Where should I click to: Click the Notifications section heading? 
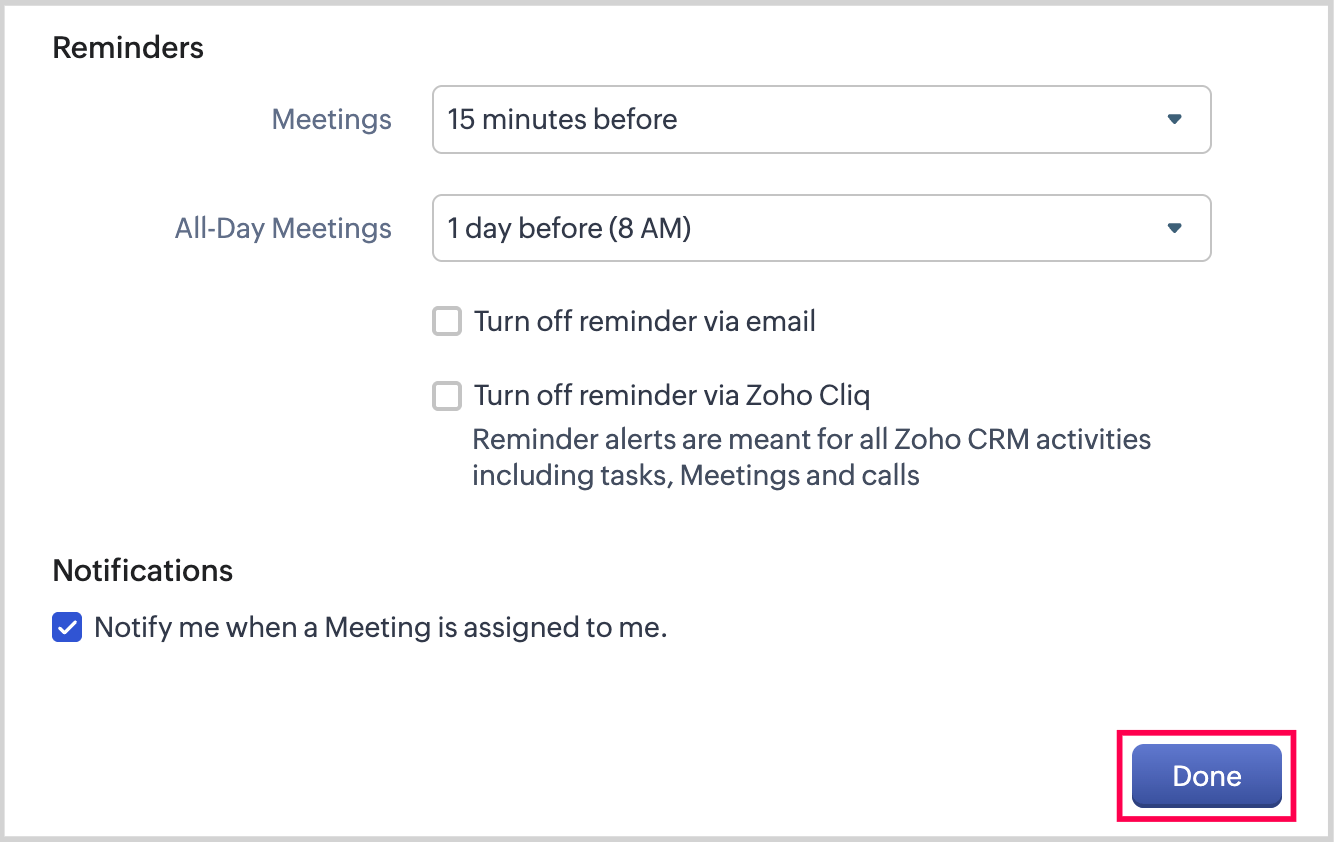coord(143,571)
